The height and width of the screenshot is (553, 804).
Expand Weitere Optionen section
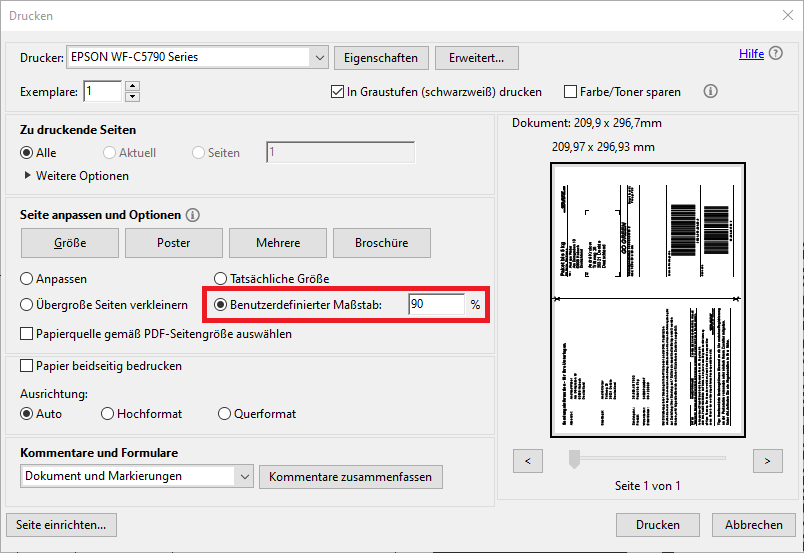point(27,176)
